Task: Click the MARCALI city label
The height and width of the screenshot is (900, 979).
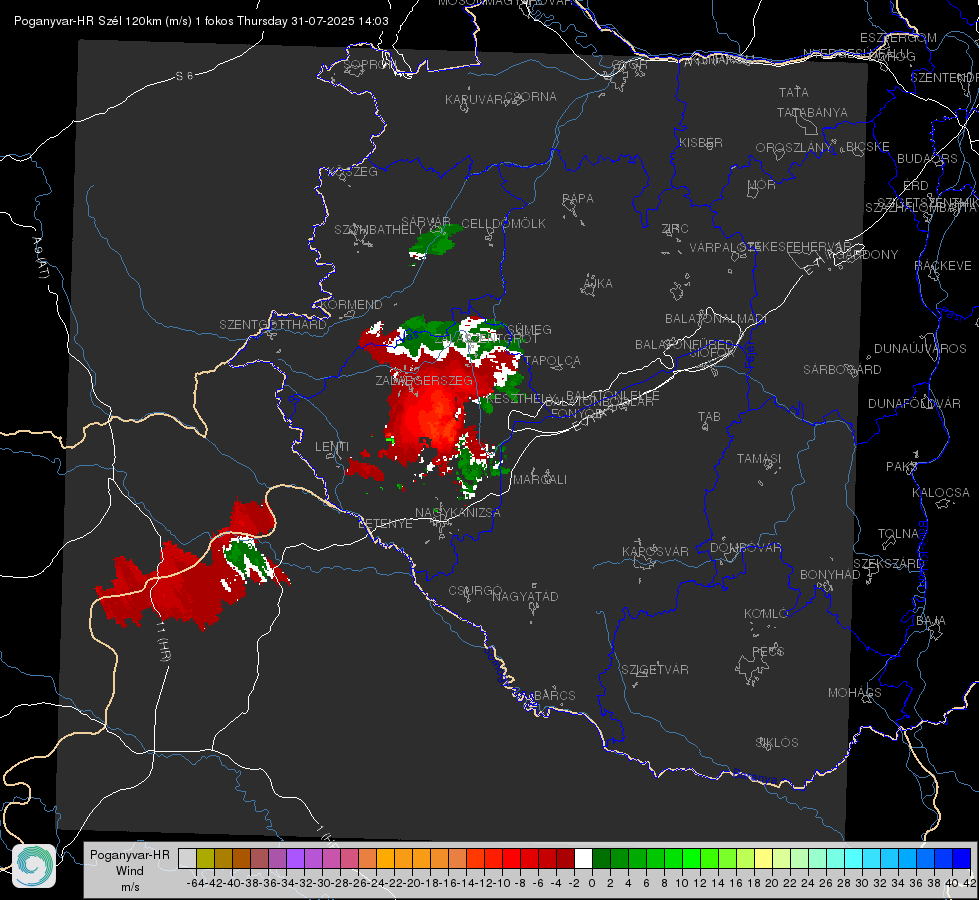Action: point(539,479)
